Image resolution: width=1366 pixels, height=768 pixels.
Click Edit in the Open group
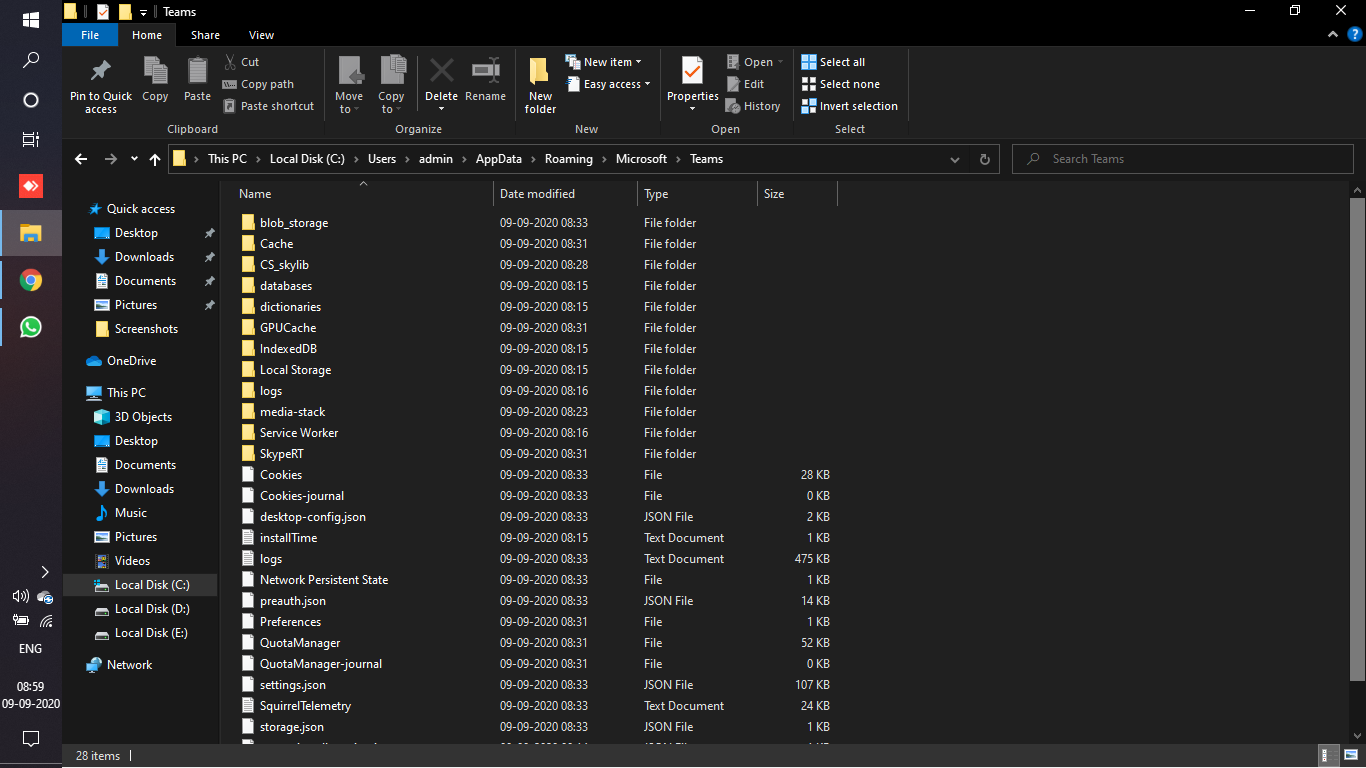click(745, 84)
